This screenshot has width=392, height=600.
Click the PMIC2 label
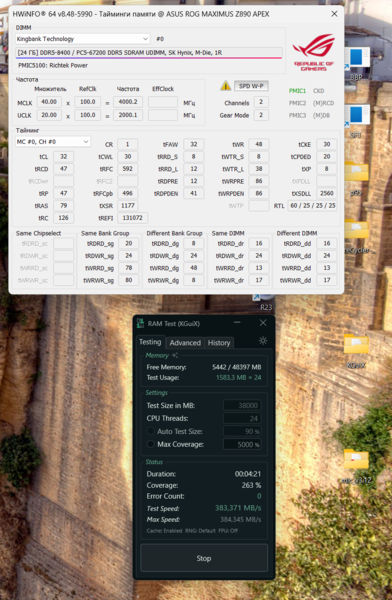point(297,103)
